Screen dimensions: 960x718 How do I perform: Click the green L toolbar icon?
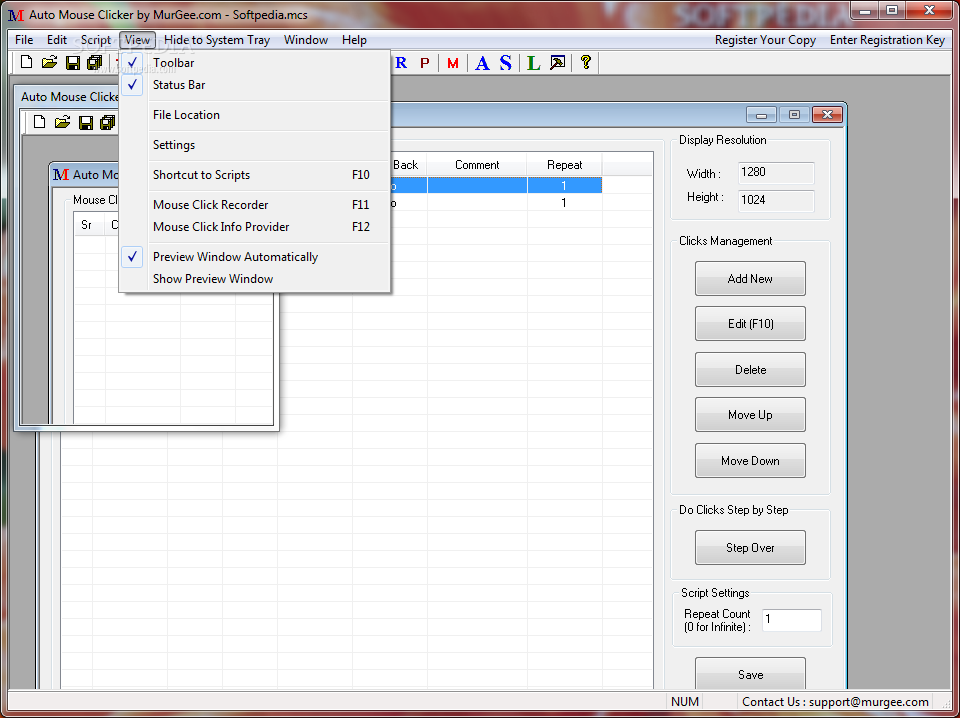click(534, 63)
